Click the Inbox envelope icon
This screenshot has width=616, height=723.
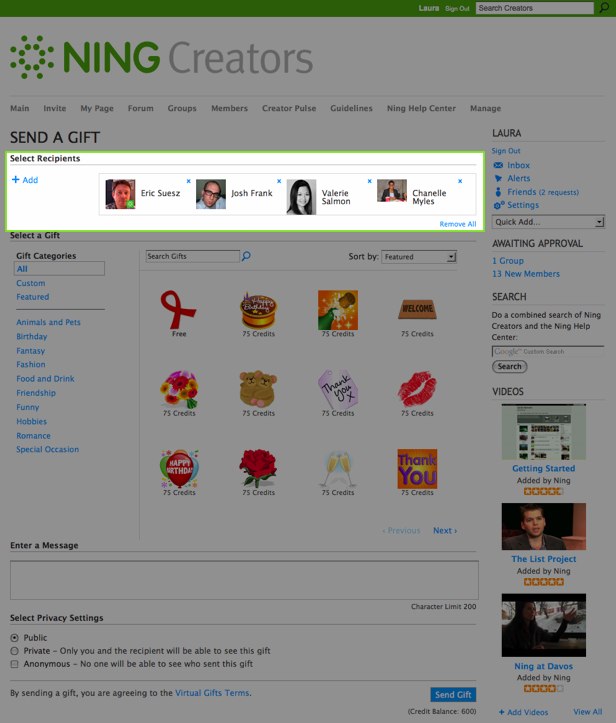pyautogui.click(x=498, y=165)
